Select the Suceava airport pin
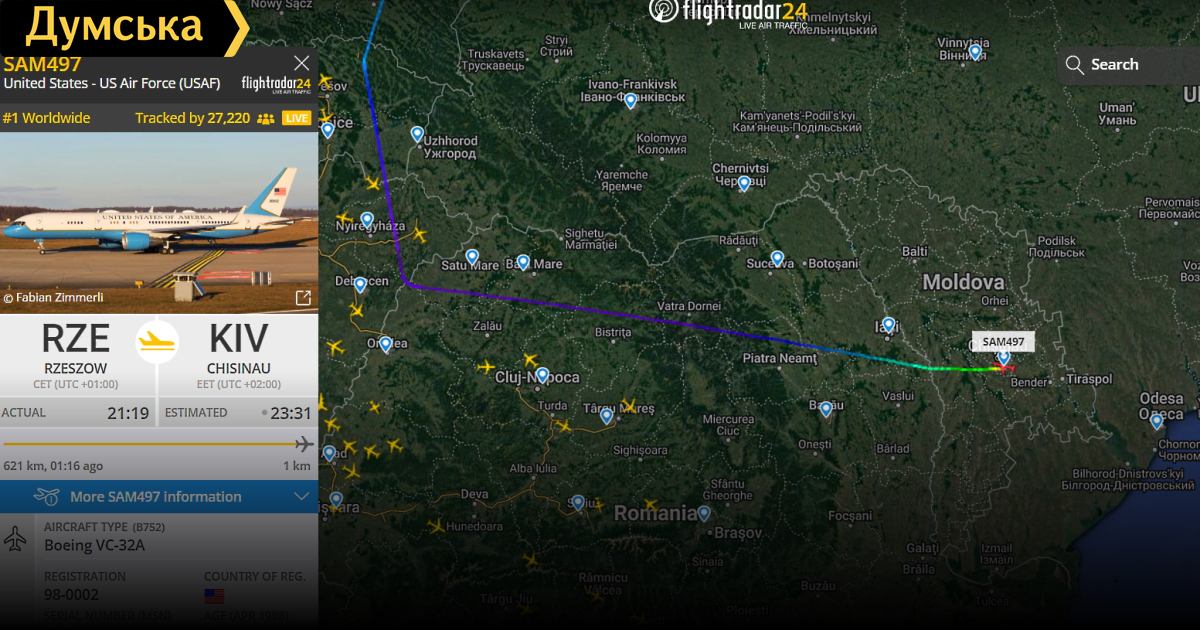This screenshot has width=1200, height=630. [777, 259]
